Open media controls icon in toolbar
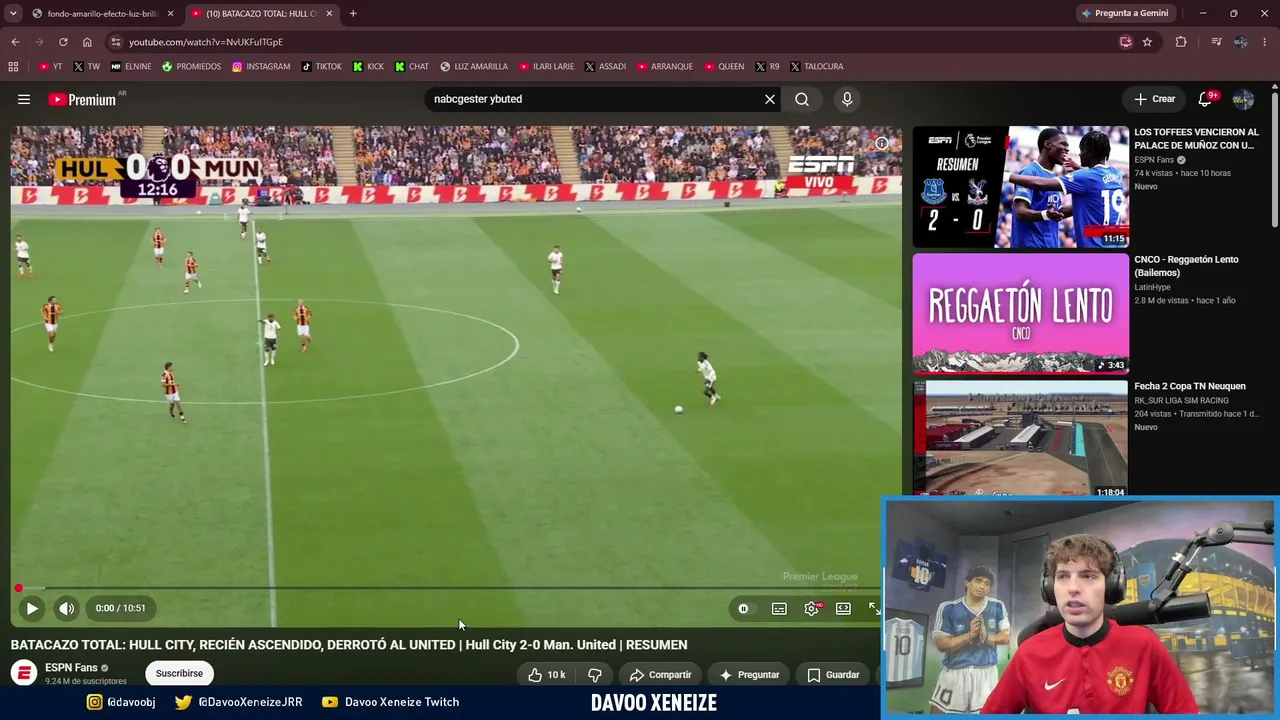 pos(1216,42)
